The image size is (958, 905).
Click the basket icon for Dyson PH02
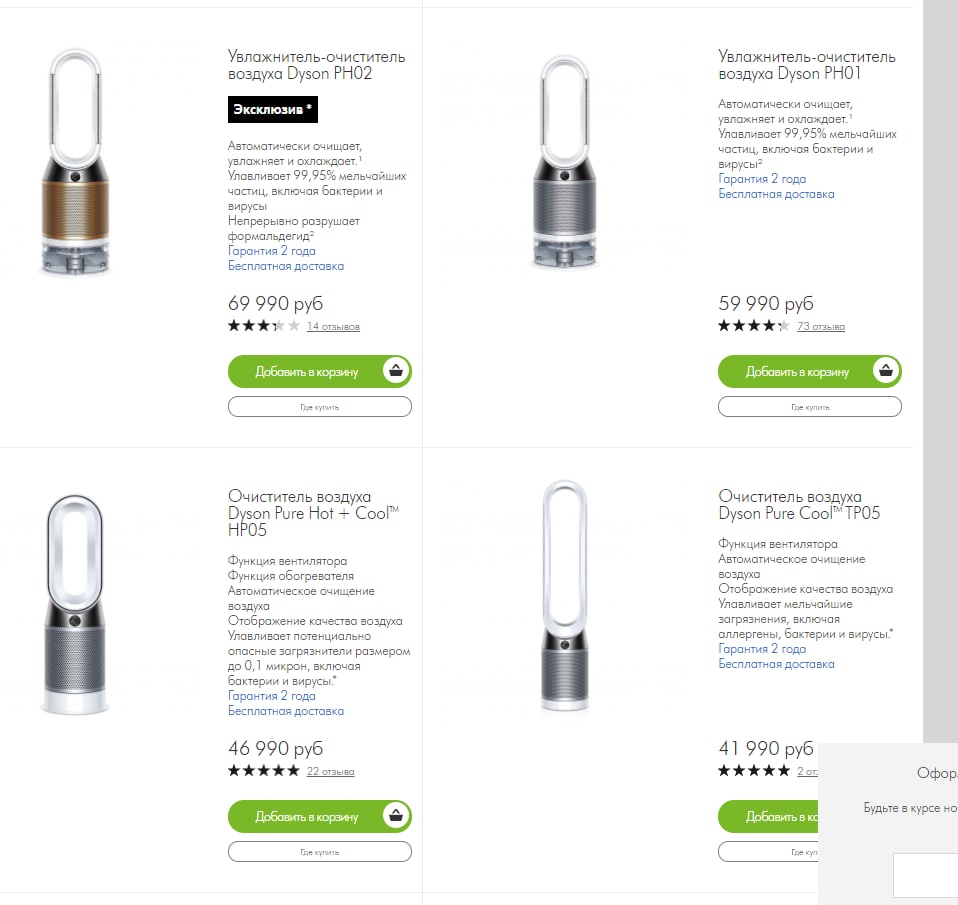click(x=396, y=371)
